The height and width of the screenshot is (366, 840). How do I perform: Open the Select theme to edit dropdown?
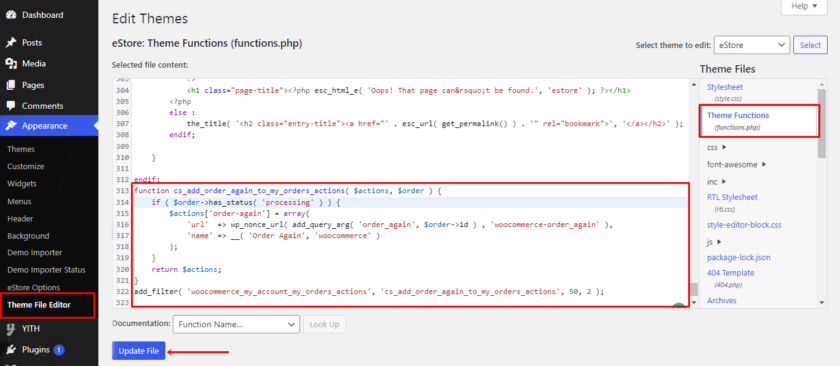(752, 45)
